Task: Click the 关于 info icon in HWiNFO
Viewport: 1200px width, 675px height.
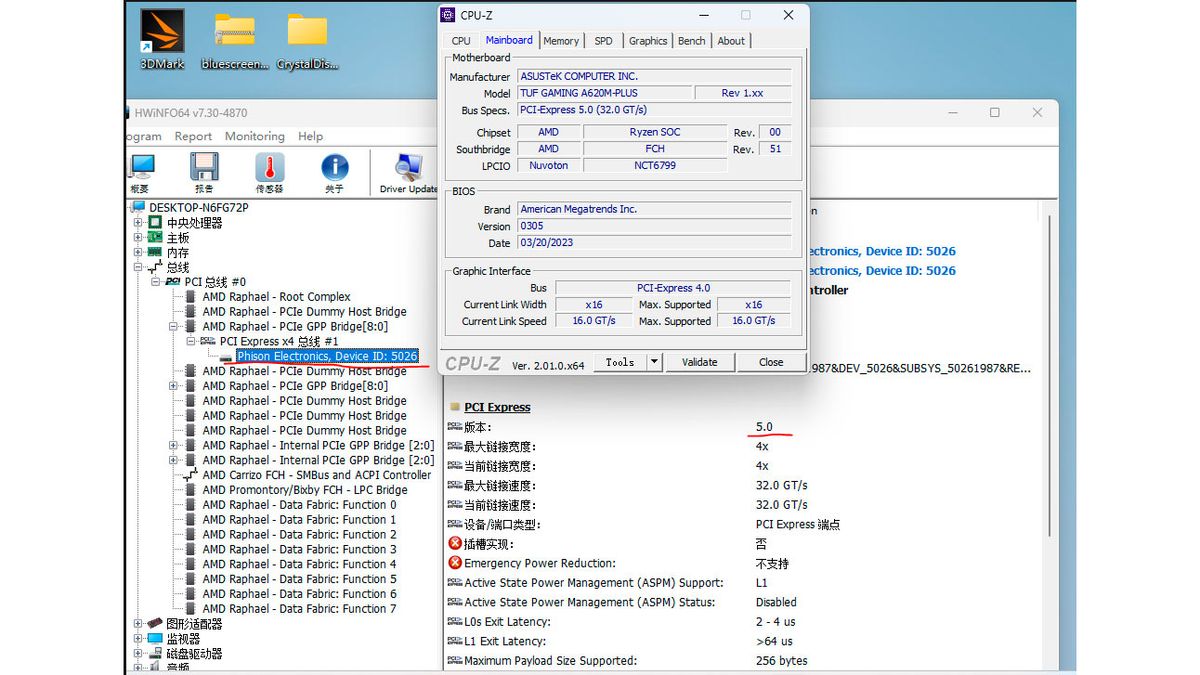Action: [334, 168]
